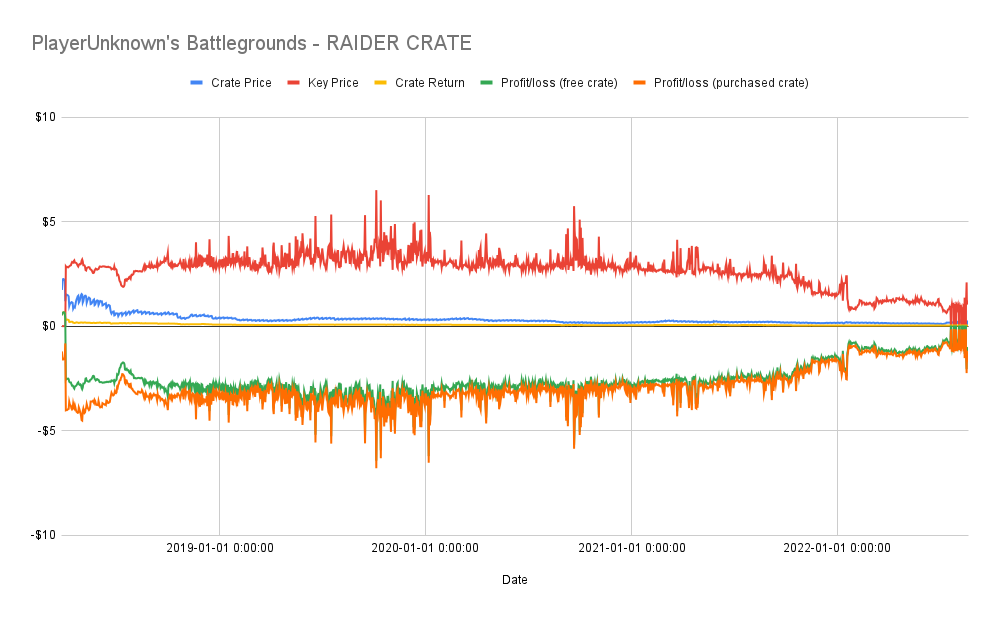This screenshot has height=618, width=999.
Task: Click the red Key Price legend swatch
Action: tap(294, 83)
